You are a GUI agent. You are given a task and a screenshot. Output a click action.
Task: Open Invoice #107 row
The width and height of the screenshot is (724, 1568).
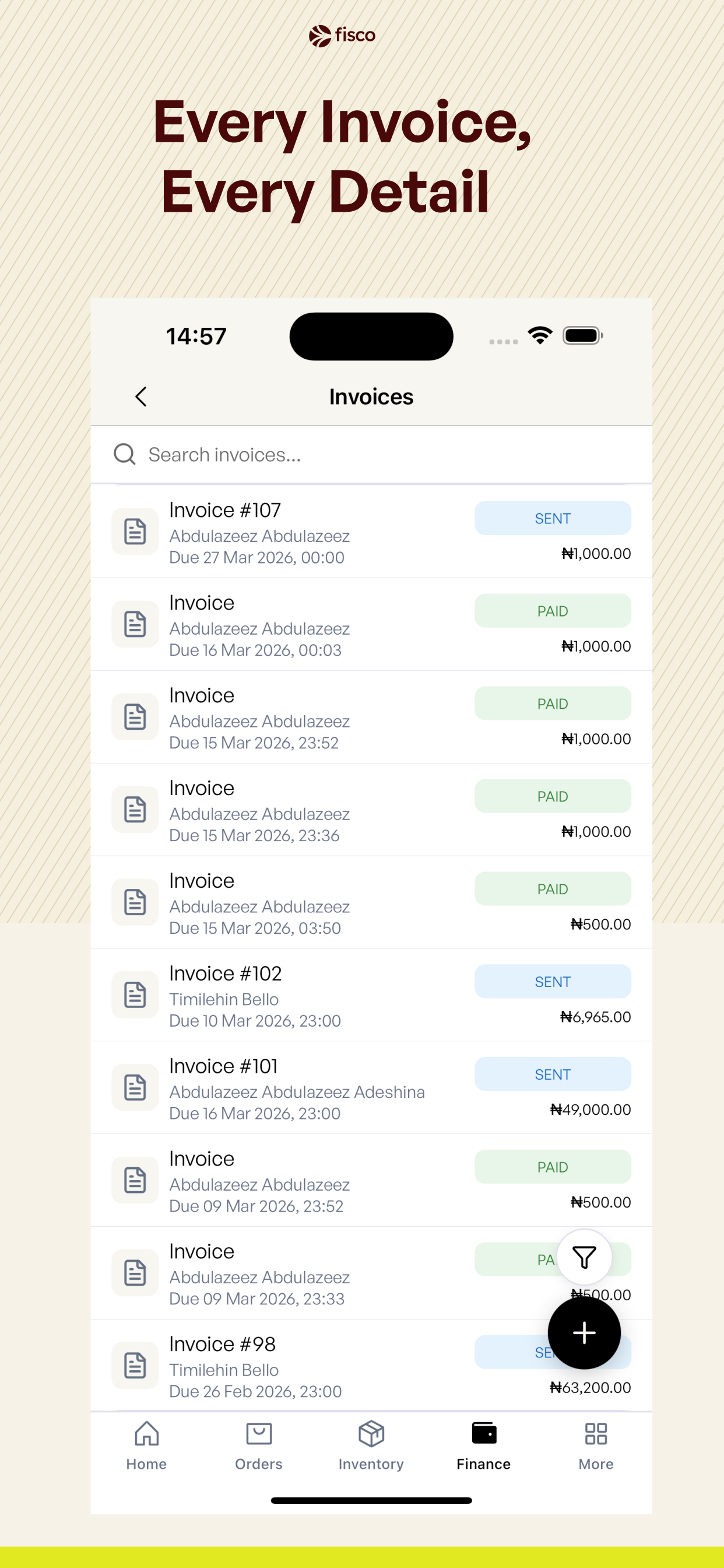coord(371,532)
